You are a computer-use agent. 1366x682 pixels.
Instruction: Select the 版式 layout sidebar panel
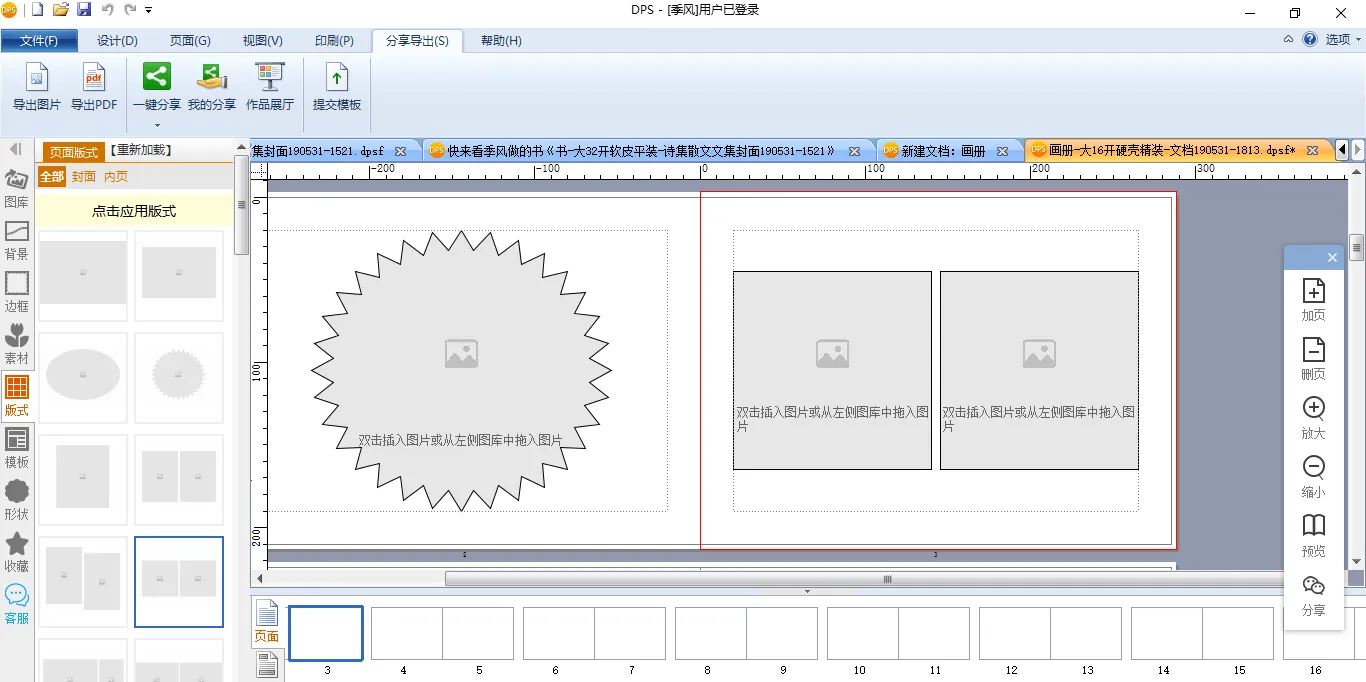click(17, 396)
